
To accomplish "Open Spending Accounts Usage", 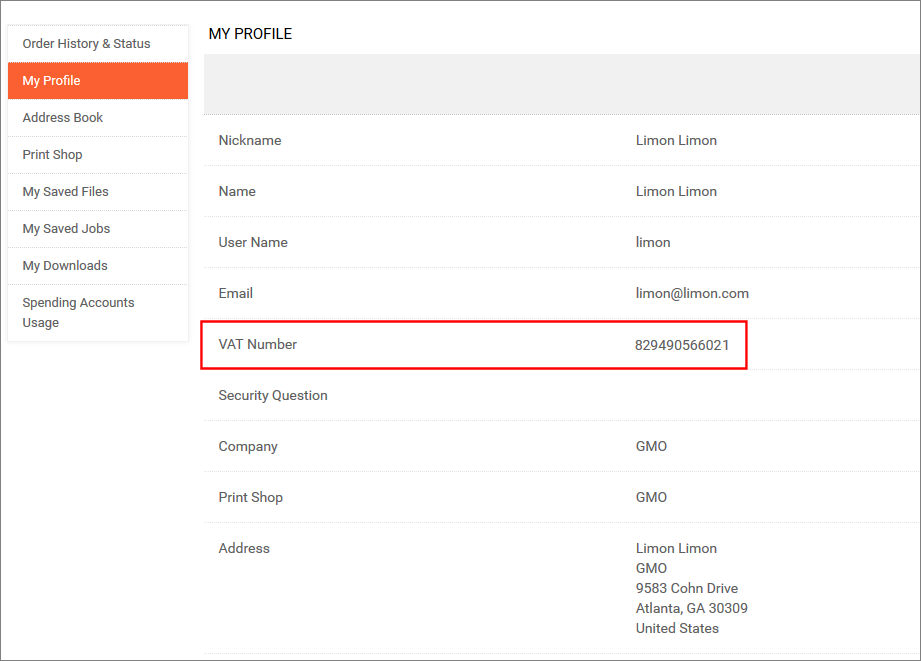I will coord(78,312).
